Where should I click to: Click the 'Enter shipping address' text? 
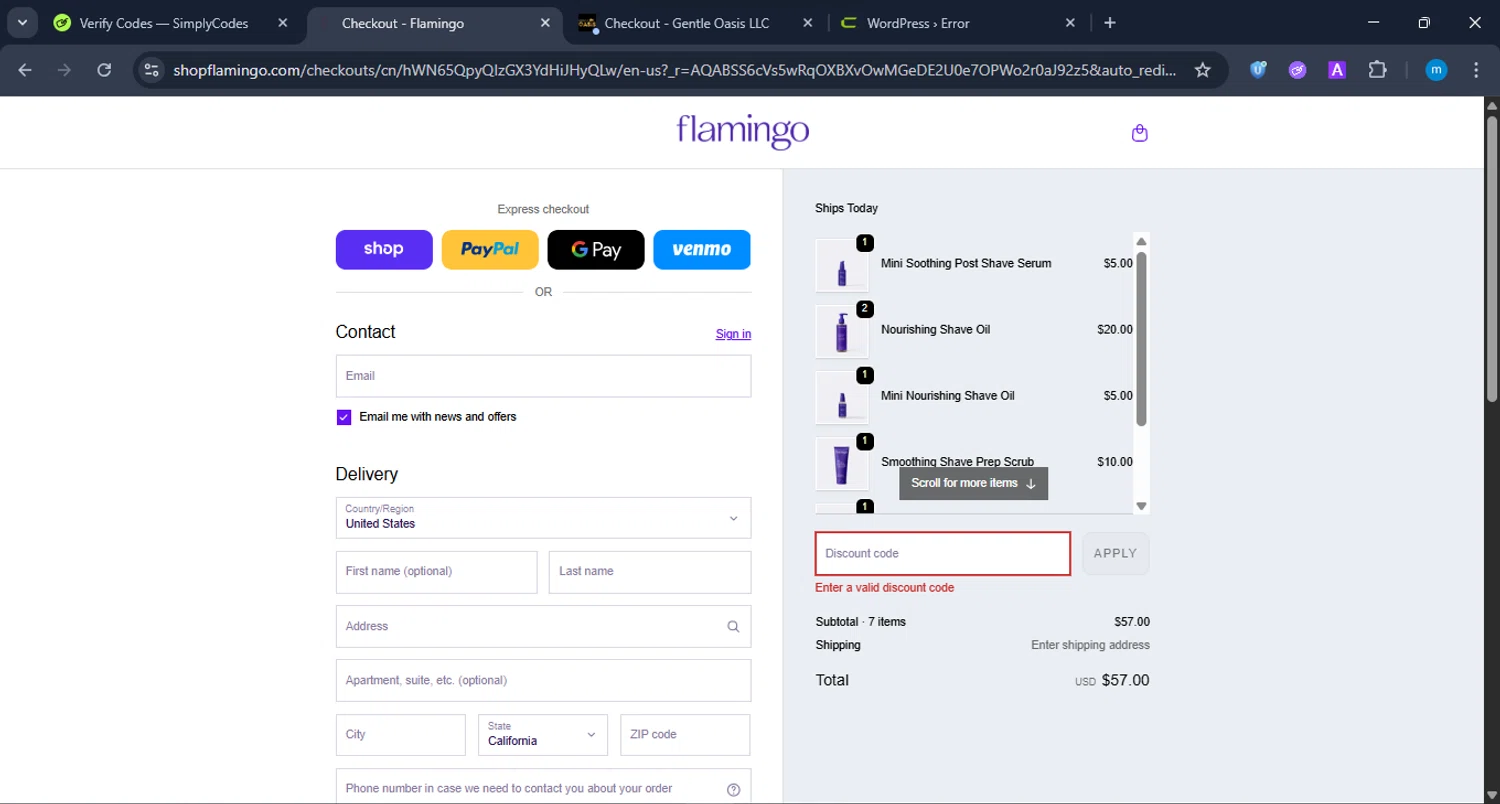pyautogui.click(x=1090, y=646)
